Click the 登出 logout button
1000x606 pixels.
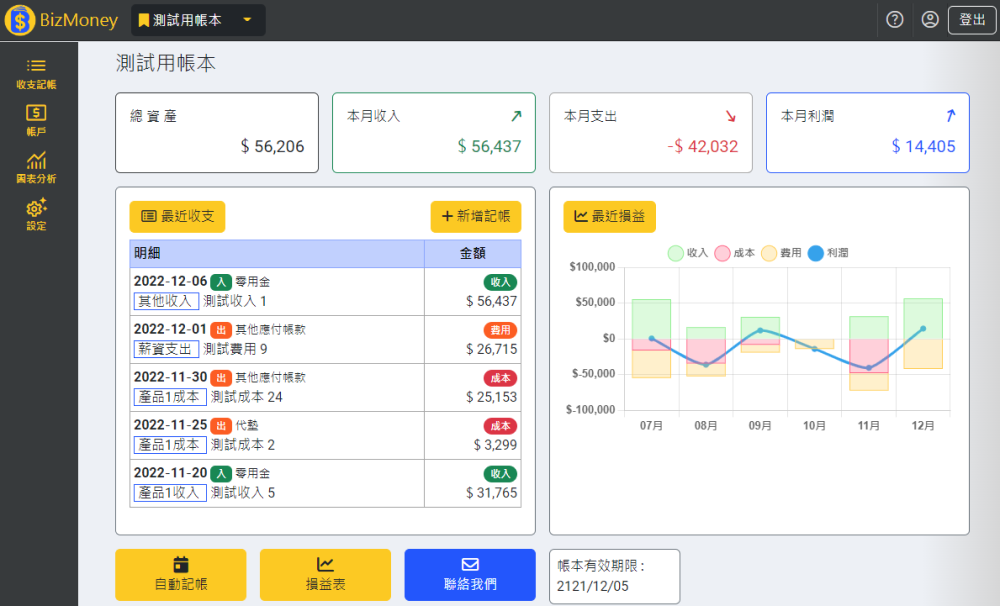(x=972, y=20)
